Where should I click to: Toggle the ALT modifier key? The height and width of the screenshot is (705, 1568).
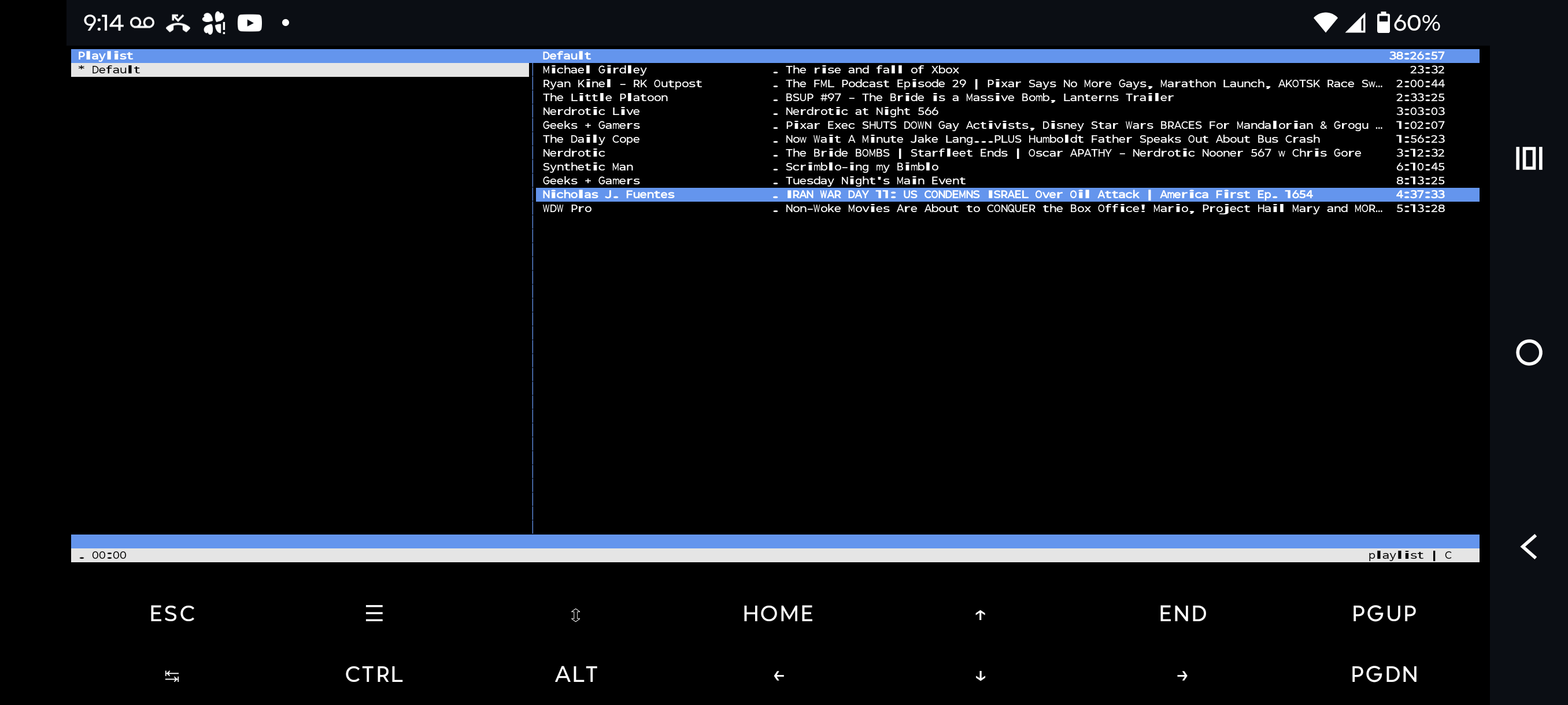coord(576,674)
